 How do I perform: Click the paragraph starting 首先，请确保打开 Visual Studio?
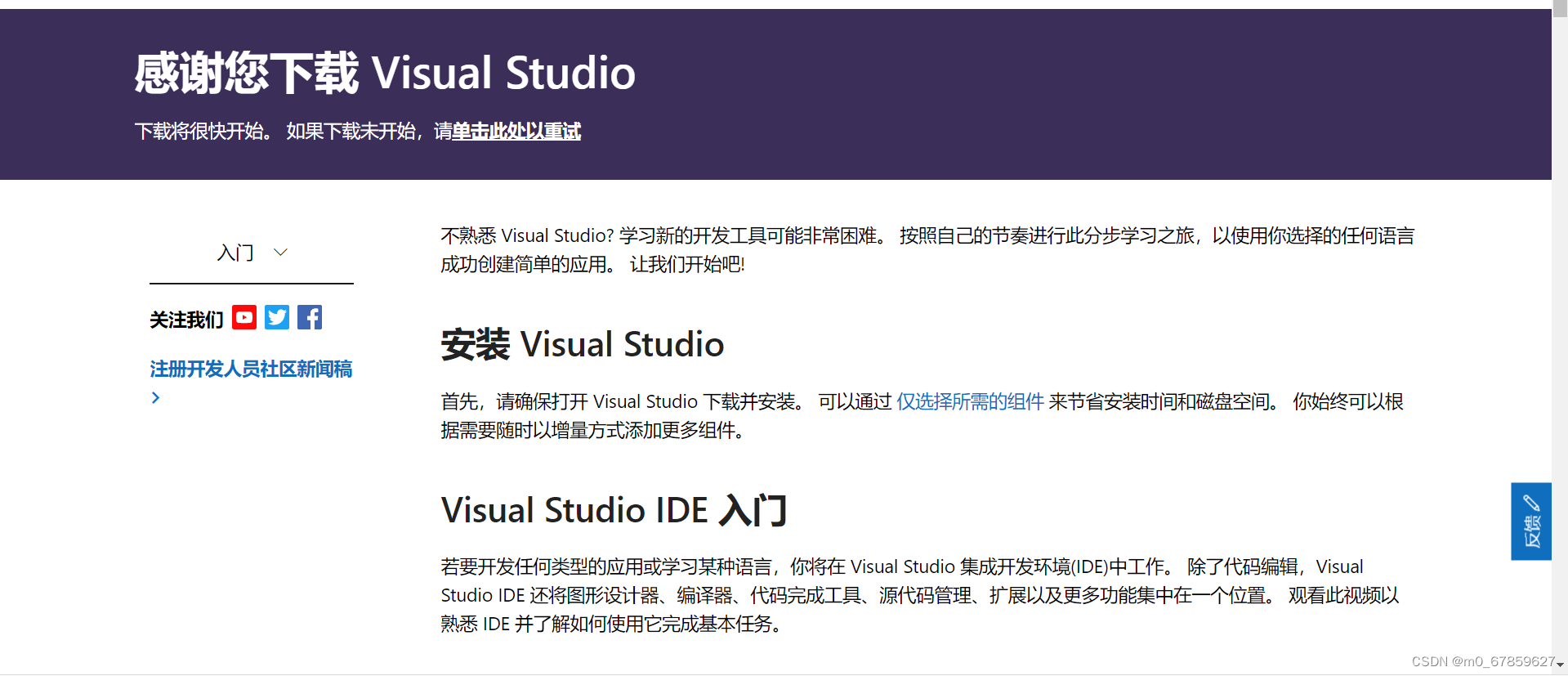(x=922, y=415)
